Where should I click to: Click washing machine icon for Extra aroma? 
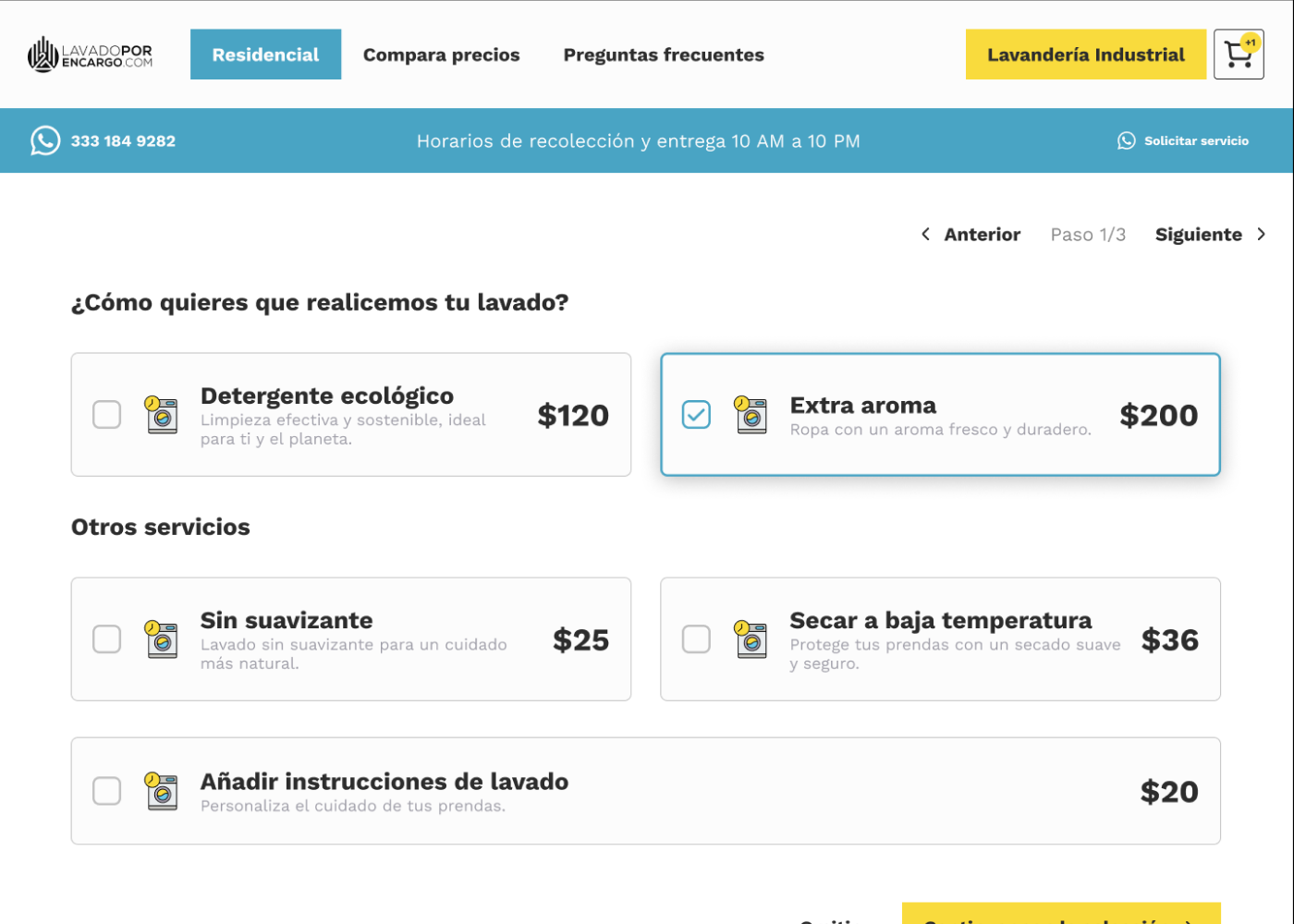point(751,415)
